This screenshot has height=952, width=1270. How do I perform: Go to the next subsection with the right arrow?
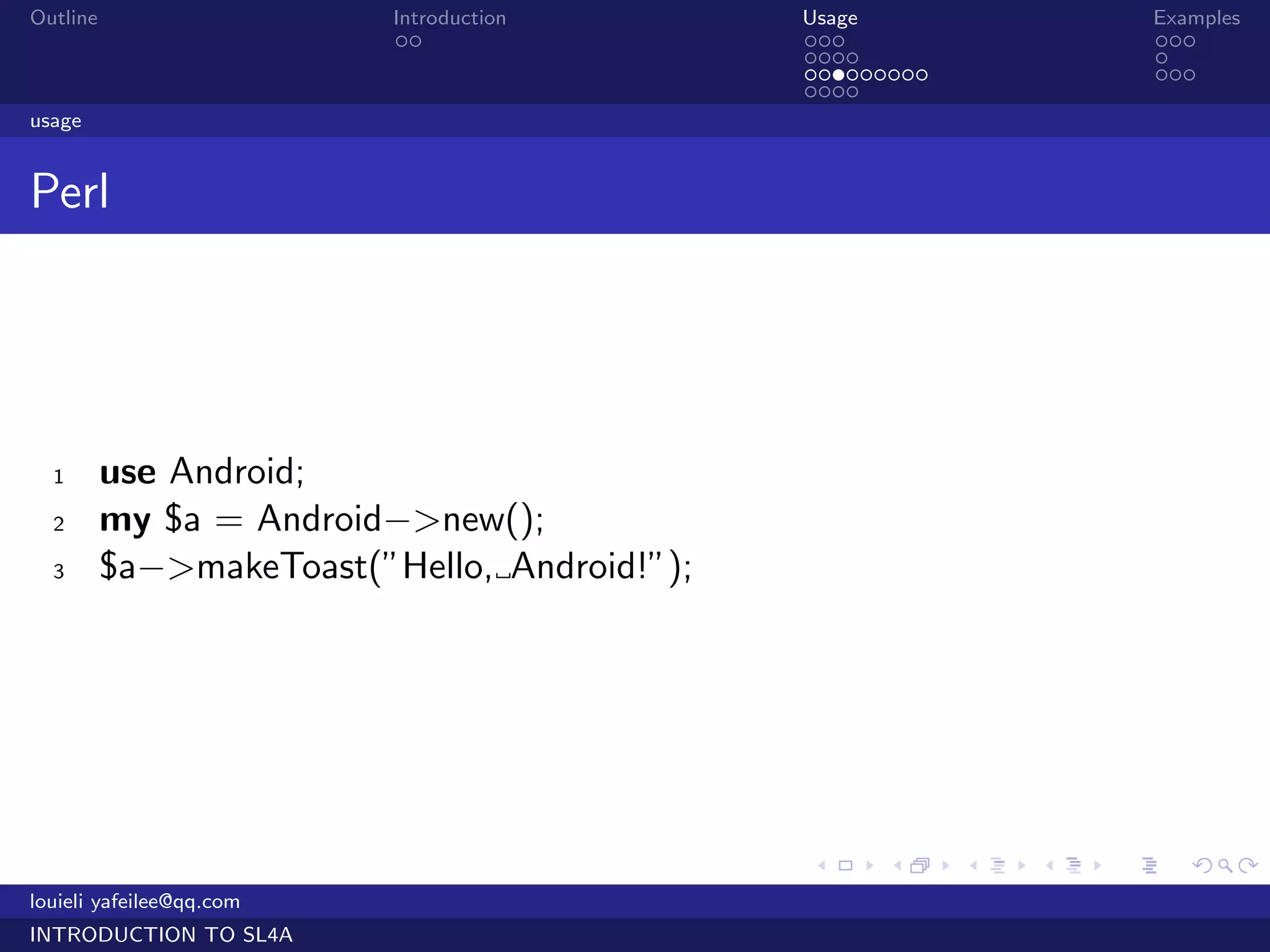coord(1022,865)
